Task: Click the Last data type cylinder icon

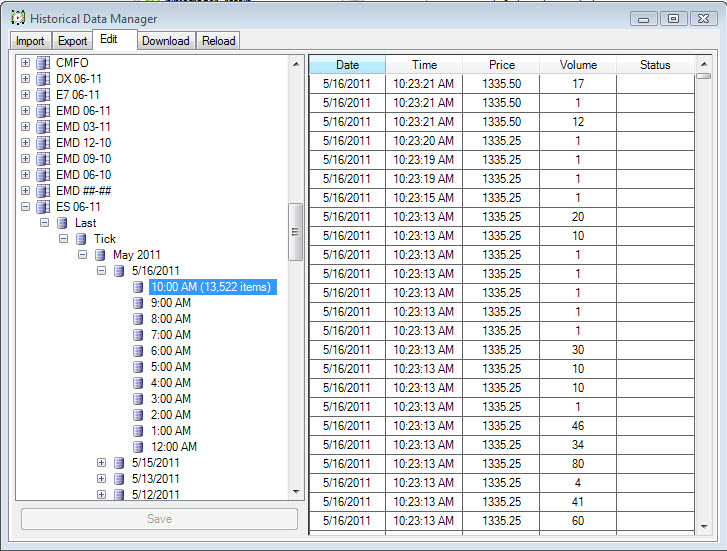Action: point(62,223)
